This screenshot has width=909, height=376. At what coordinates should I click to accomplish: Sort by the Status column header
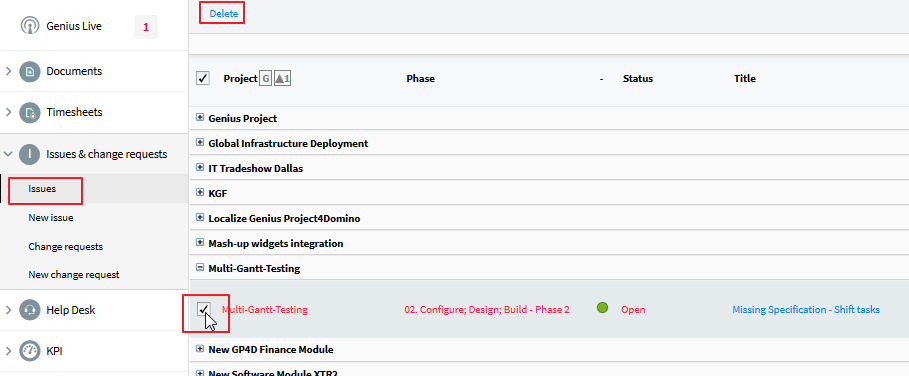[638, 78]
